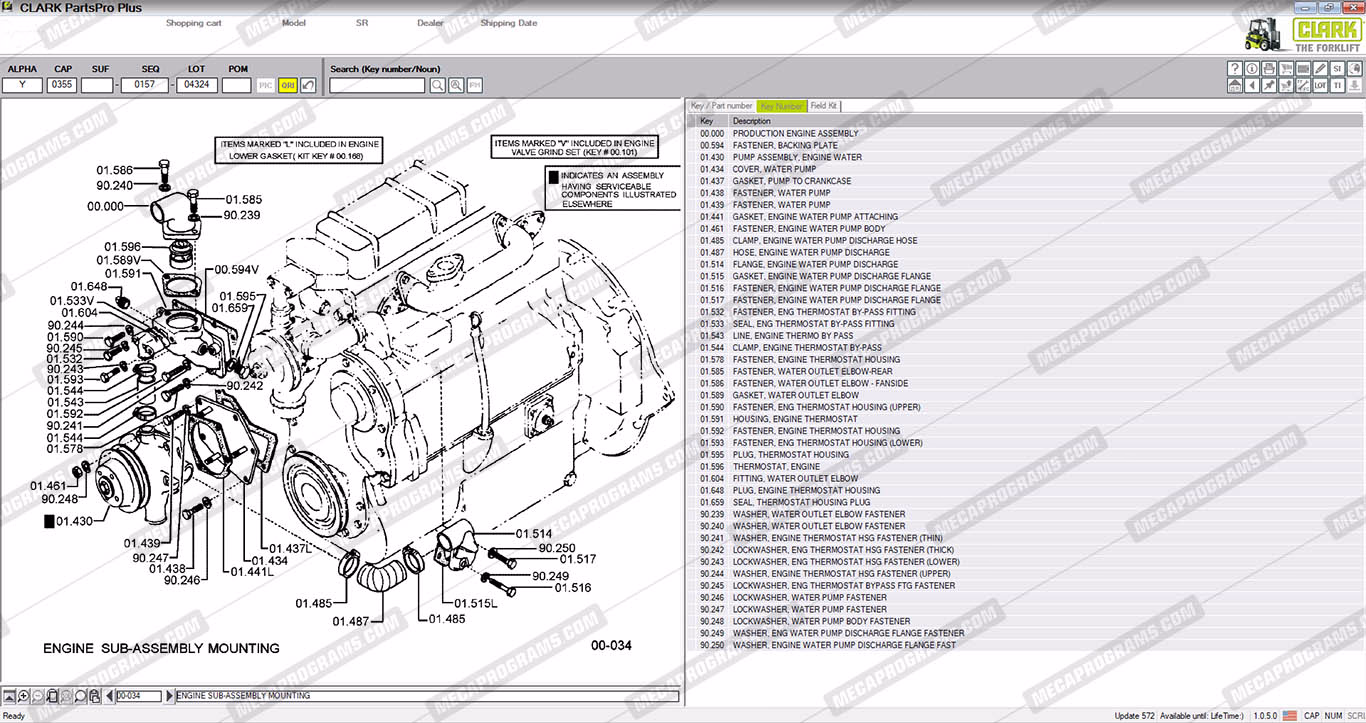
Task: Open the Shipping Date menu
Action: pos(509,23)
